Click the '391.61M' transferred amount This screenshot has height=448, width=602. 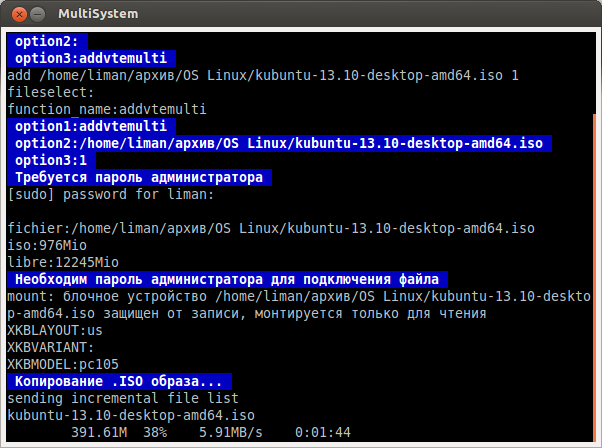coord(99,433)
